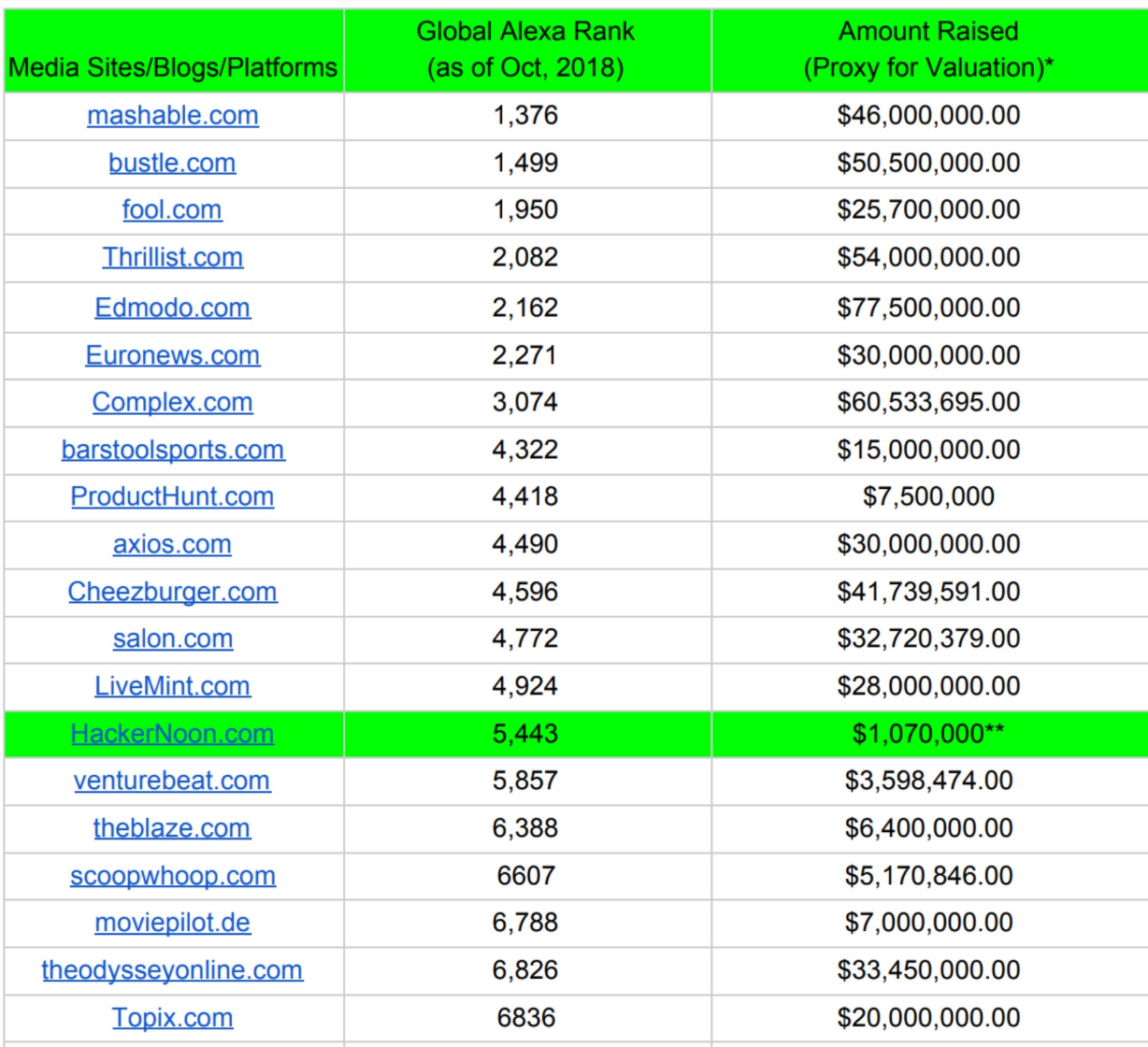Visit the axios.com link
Image resolution: width=1148 pixels, height=1047 pixels.
173,544
